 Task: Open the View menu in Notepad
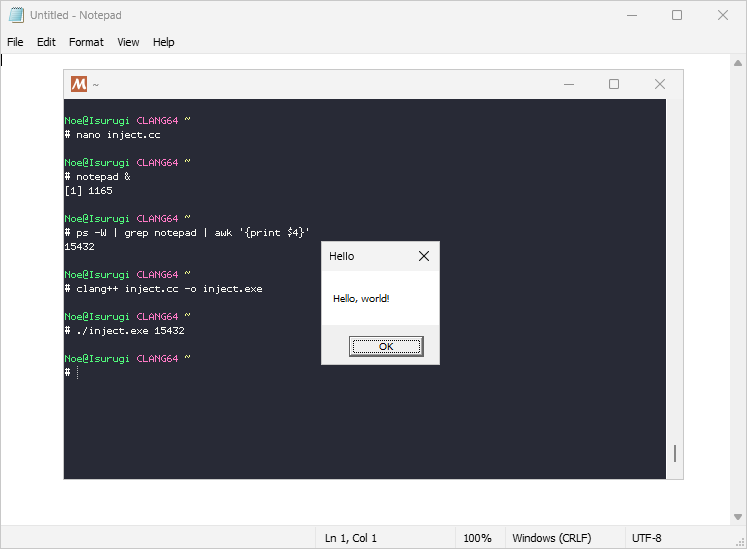point(128,42)
